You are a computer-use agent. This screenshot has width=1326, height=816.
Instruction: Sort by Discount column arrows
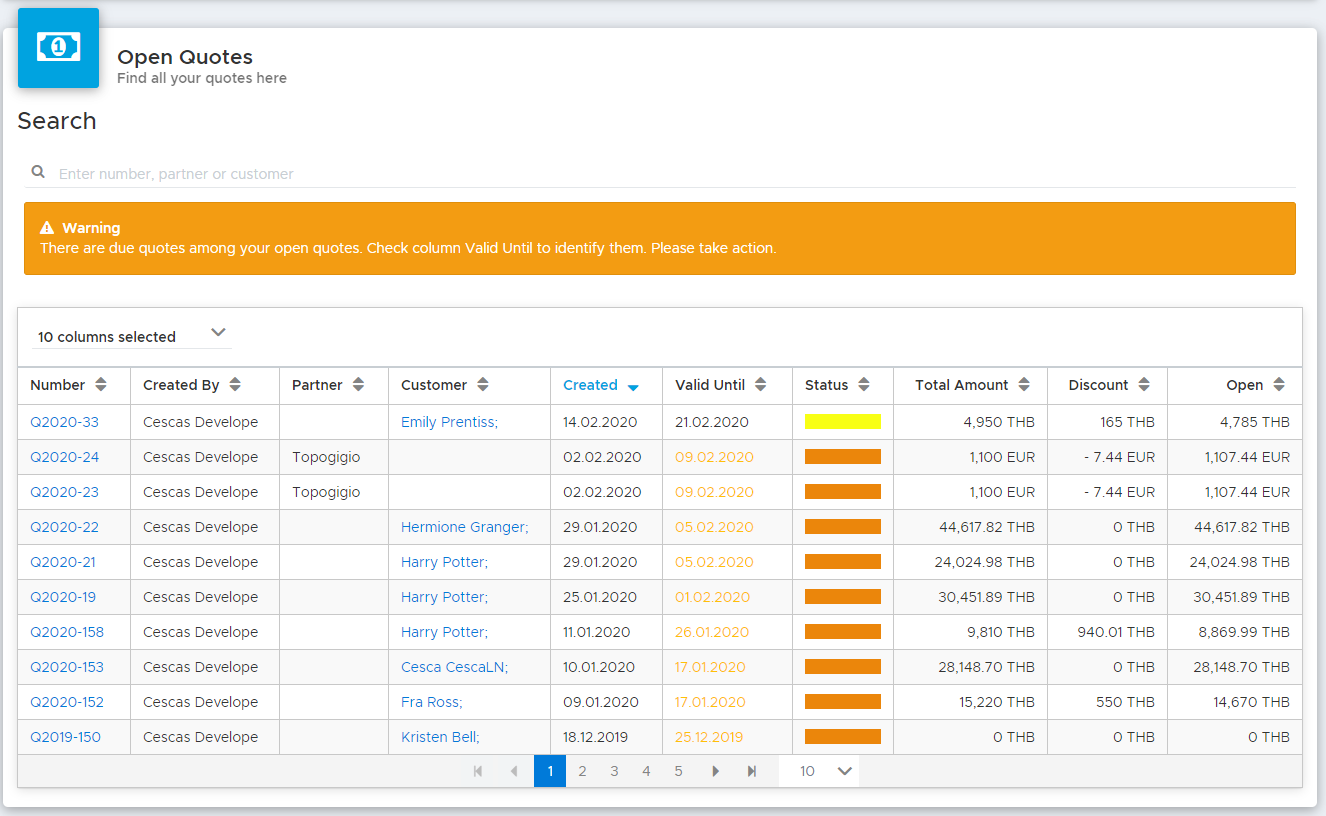coord(1143,385)
